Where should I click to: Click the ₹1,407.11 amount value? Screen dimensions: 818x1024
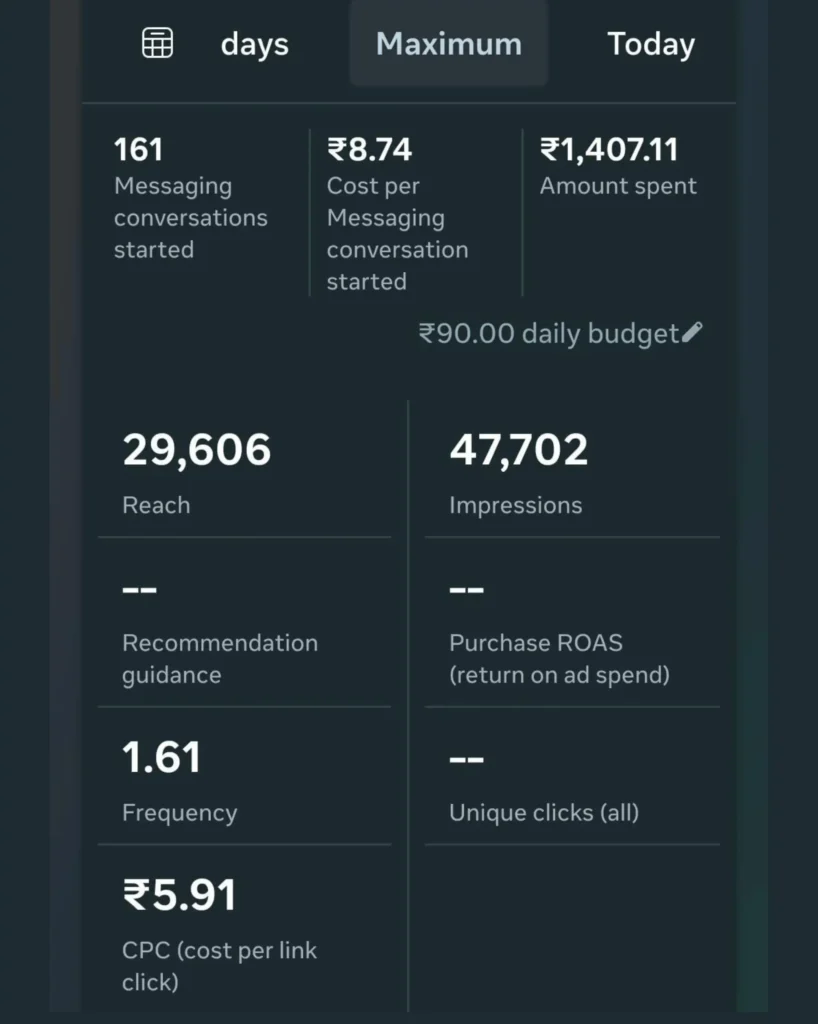point(609,150)
